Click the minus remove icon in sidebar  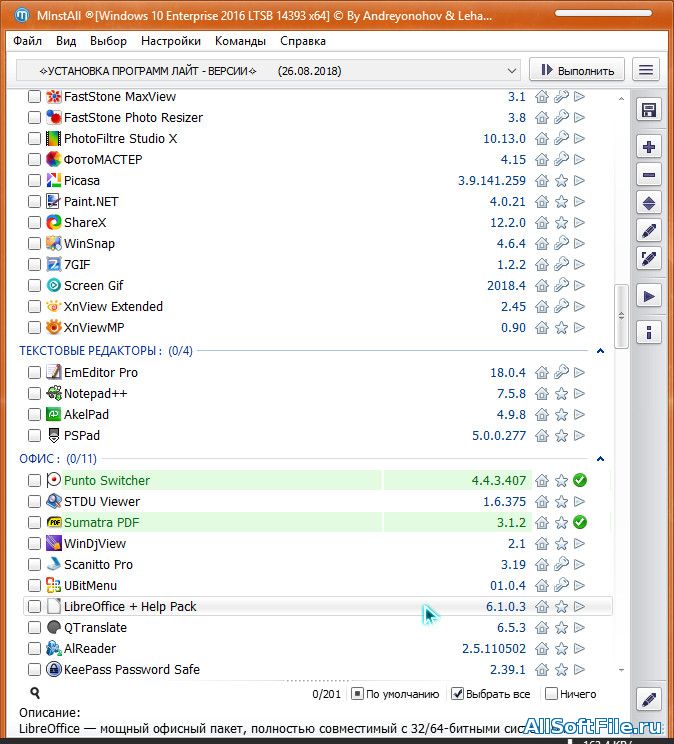pos(648,175)
